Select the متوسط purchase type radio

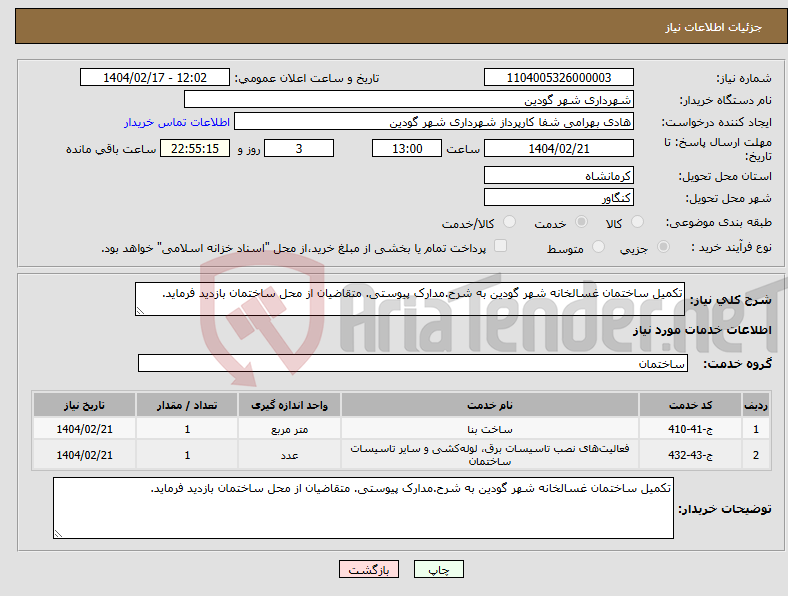pos(598,247)
